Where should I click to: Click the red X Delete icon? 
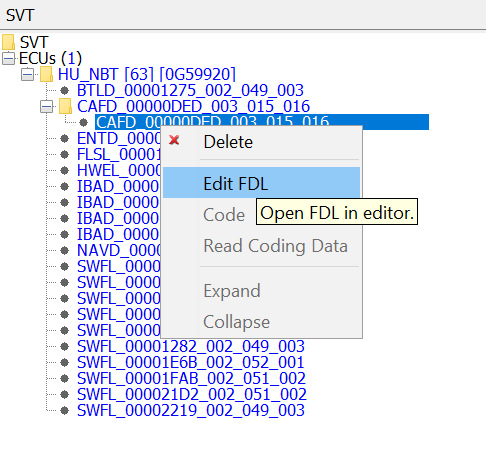tap(174, 140)
